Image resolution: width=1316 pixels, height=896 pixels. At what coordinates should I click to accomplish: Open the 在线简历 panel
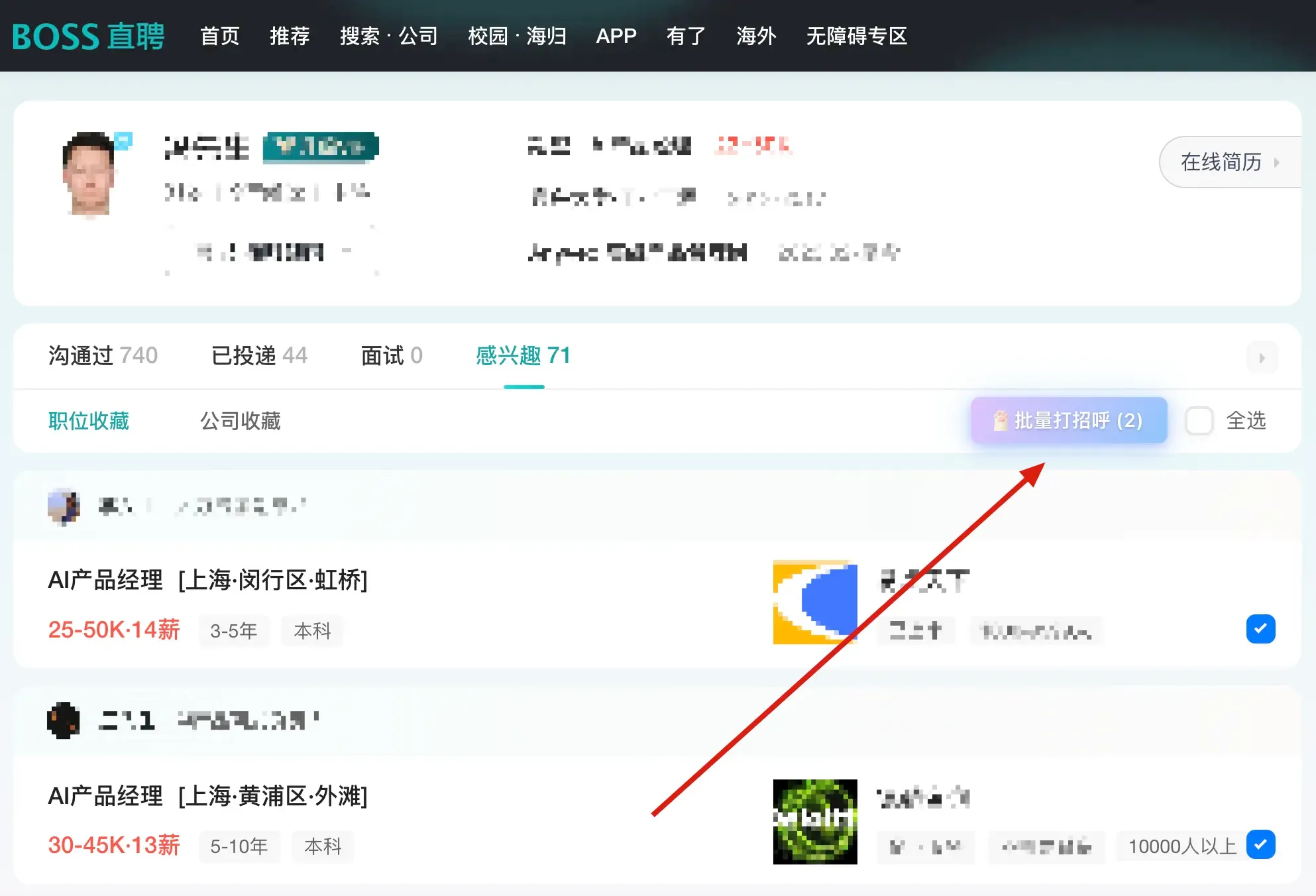click(1227, 162)
